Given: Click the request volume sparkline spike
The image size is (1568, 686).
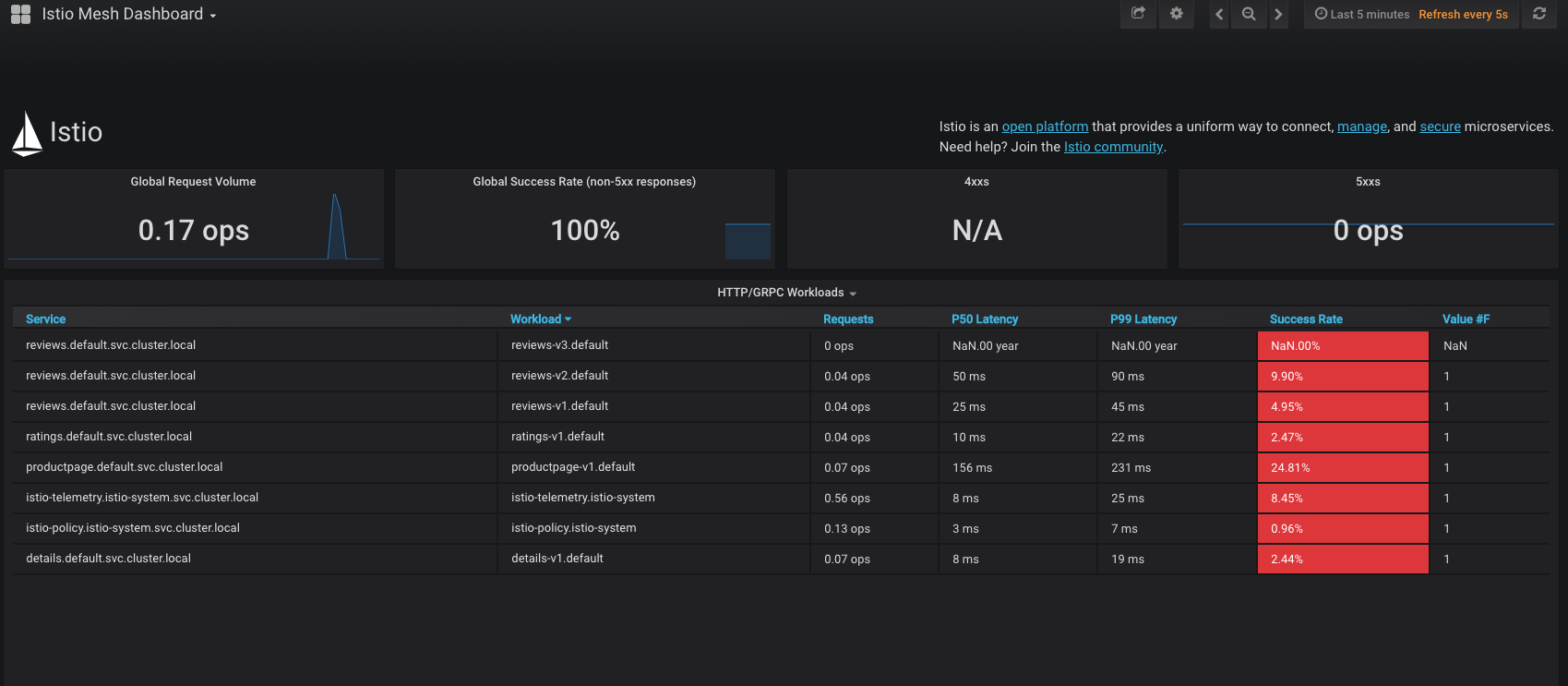Looking at the screenshot, I should [337, 226].
